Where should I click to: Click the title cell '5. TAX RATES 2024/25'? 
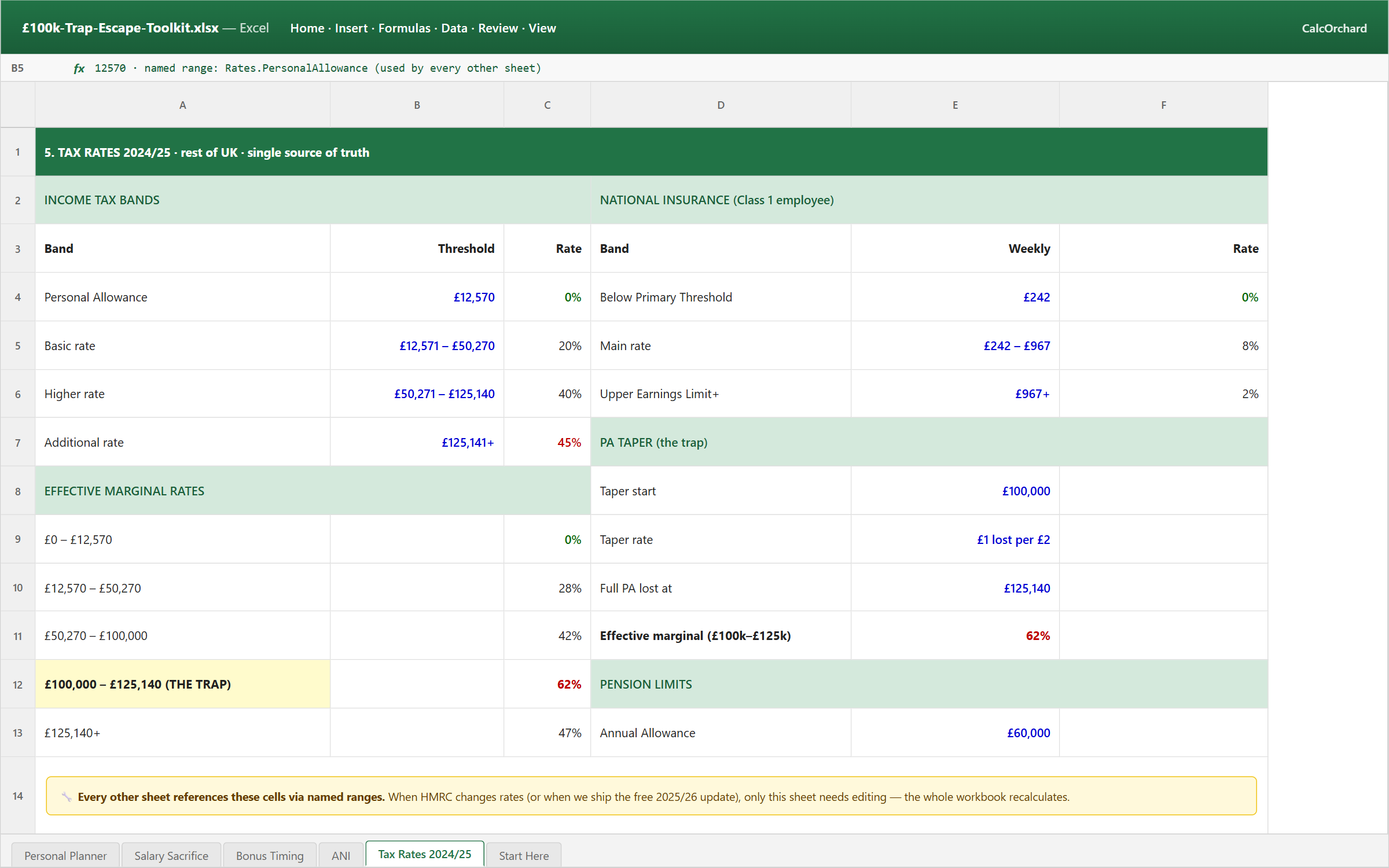652,152
